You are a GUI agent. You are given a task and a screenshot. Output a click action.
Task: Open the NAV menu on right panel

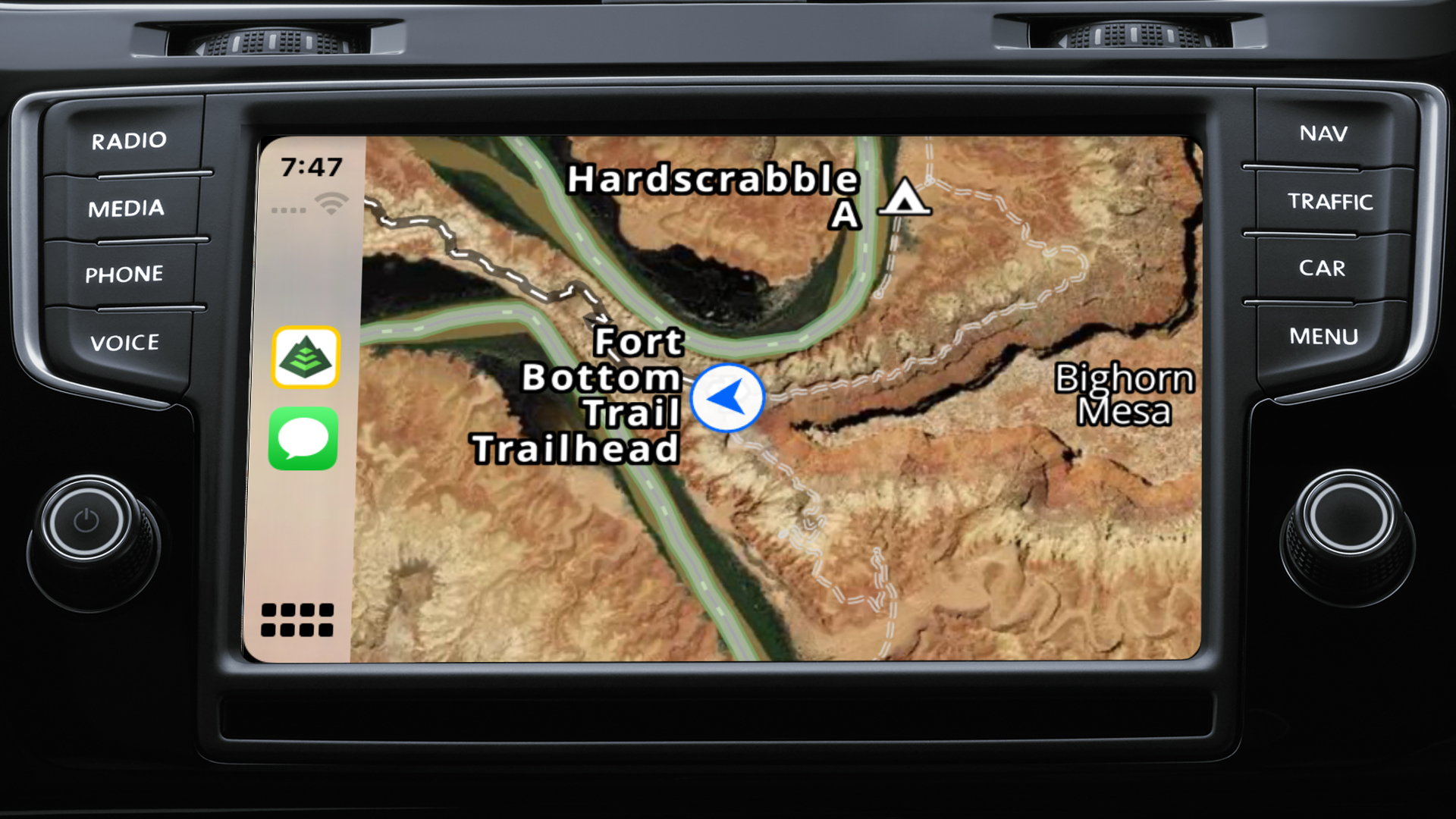(1322, 132)
